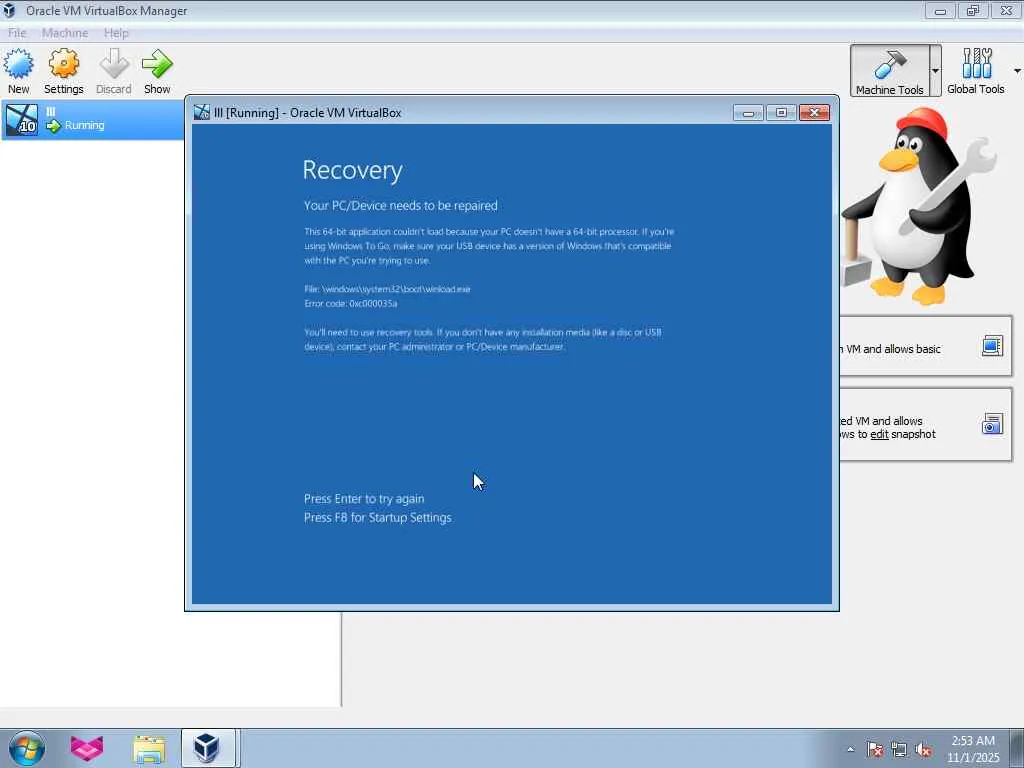The width and height of the screenshot is (1024, 768).
Task: Minimize the VirtualBox Manager window
Action: click(940, 11)
